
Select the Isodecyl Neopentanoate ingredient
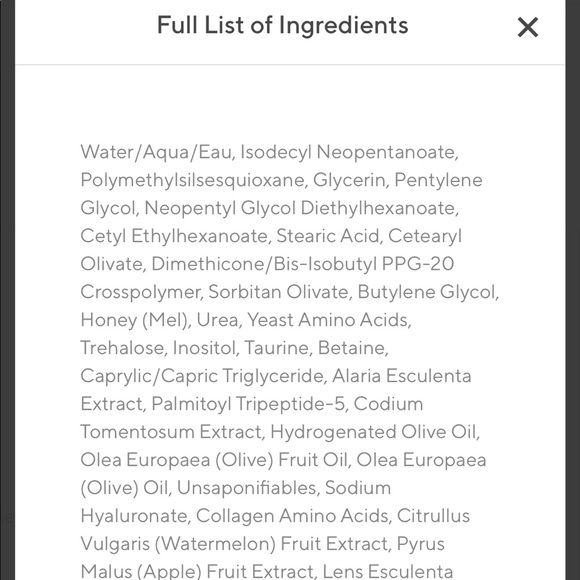[x=349, y=152]
